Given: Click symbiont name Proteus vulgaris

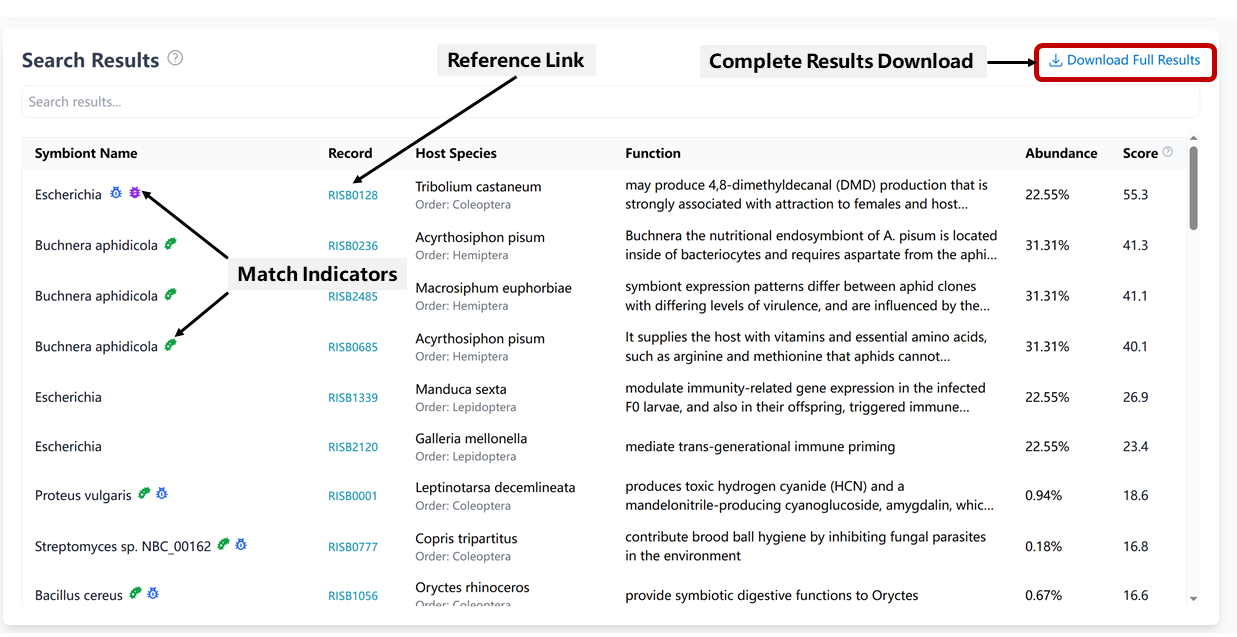Looking at the screenshot, I should click(x=83, y=496).
